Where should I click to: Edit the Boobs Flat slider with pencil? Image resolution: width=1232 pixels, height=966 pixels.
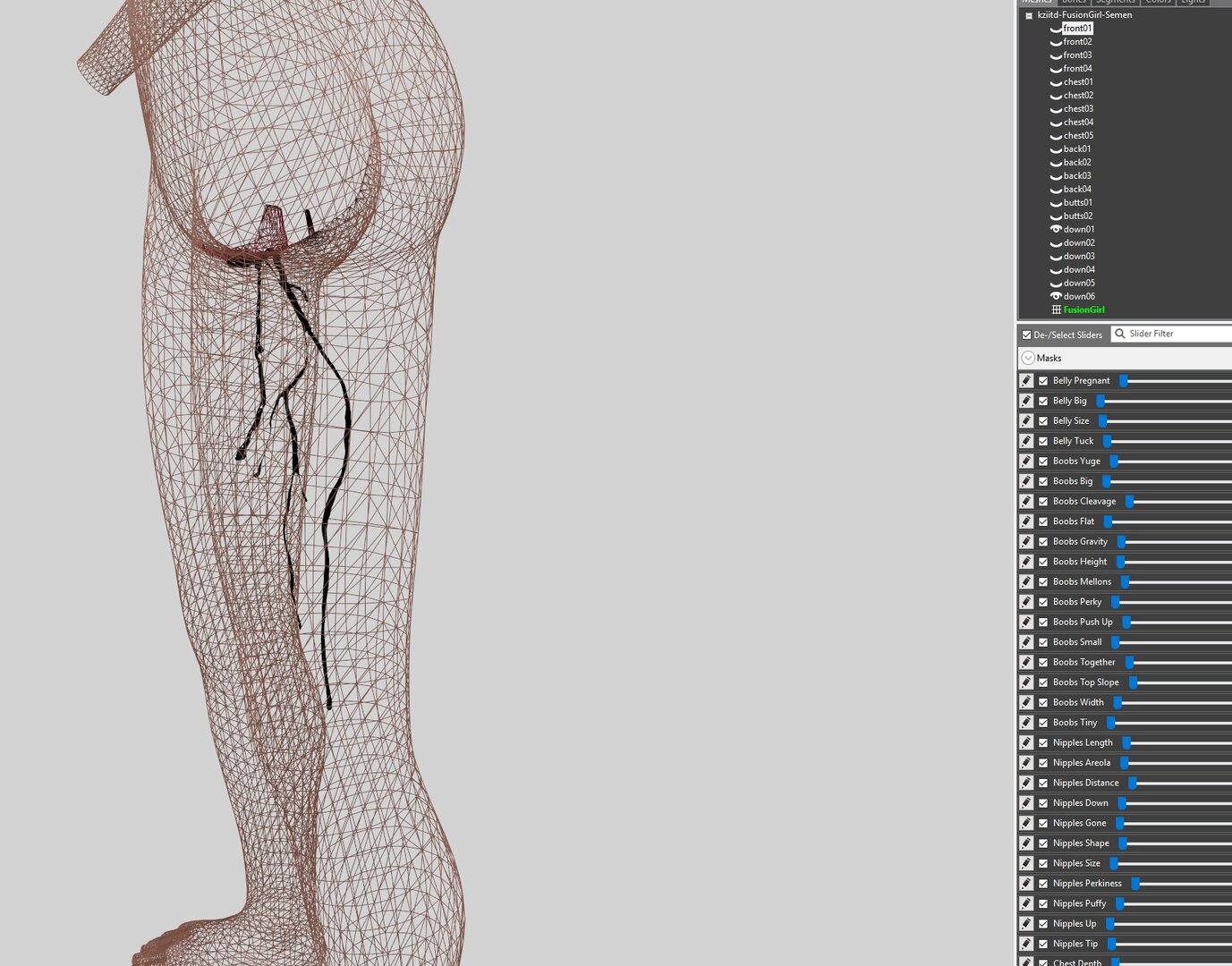click(x=1026, y=521)
